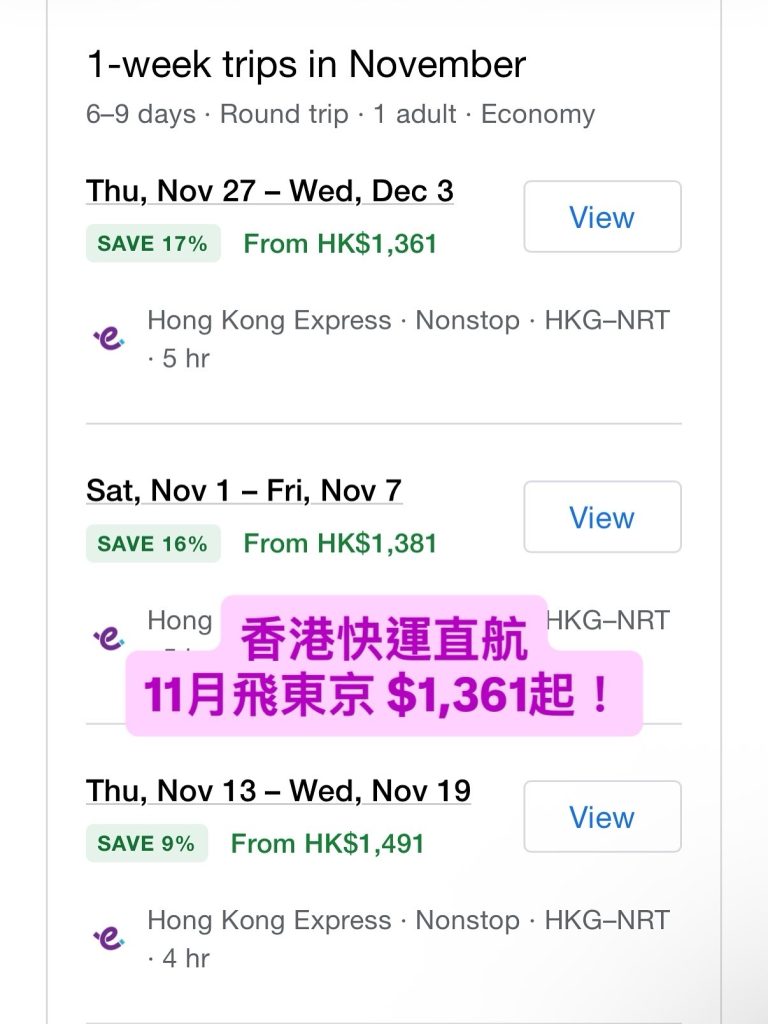Click View button for Nov 1 trip
Image resolution: width=768 pixels, height=1024 pixels.
602,517
